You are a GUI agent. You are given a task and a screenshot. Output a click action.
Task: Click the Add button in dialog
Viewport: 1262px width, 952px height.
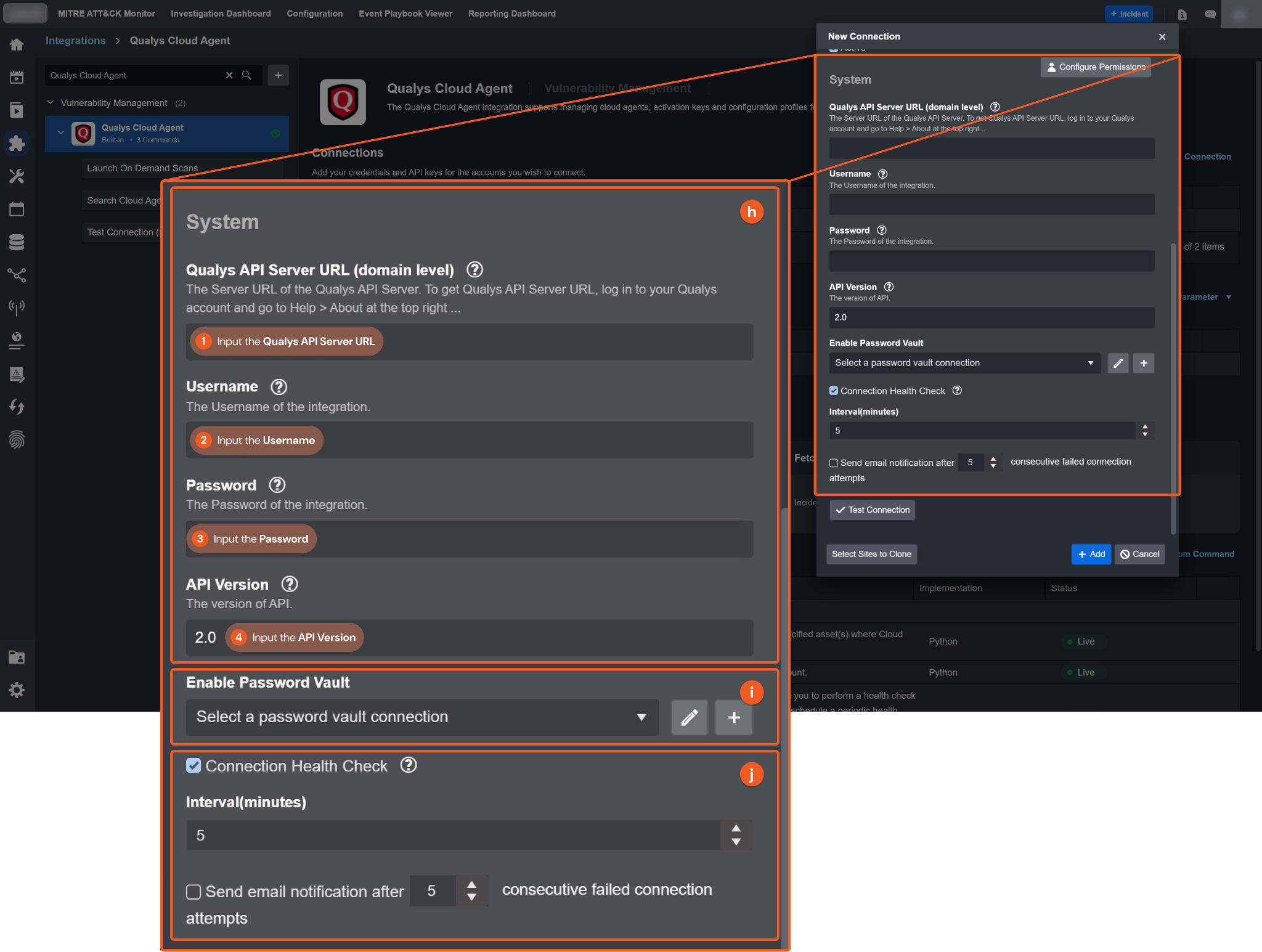[1091, 554]
